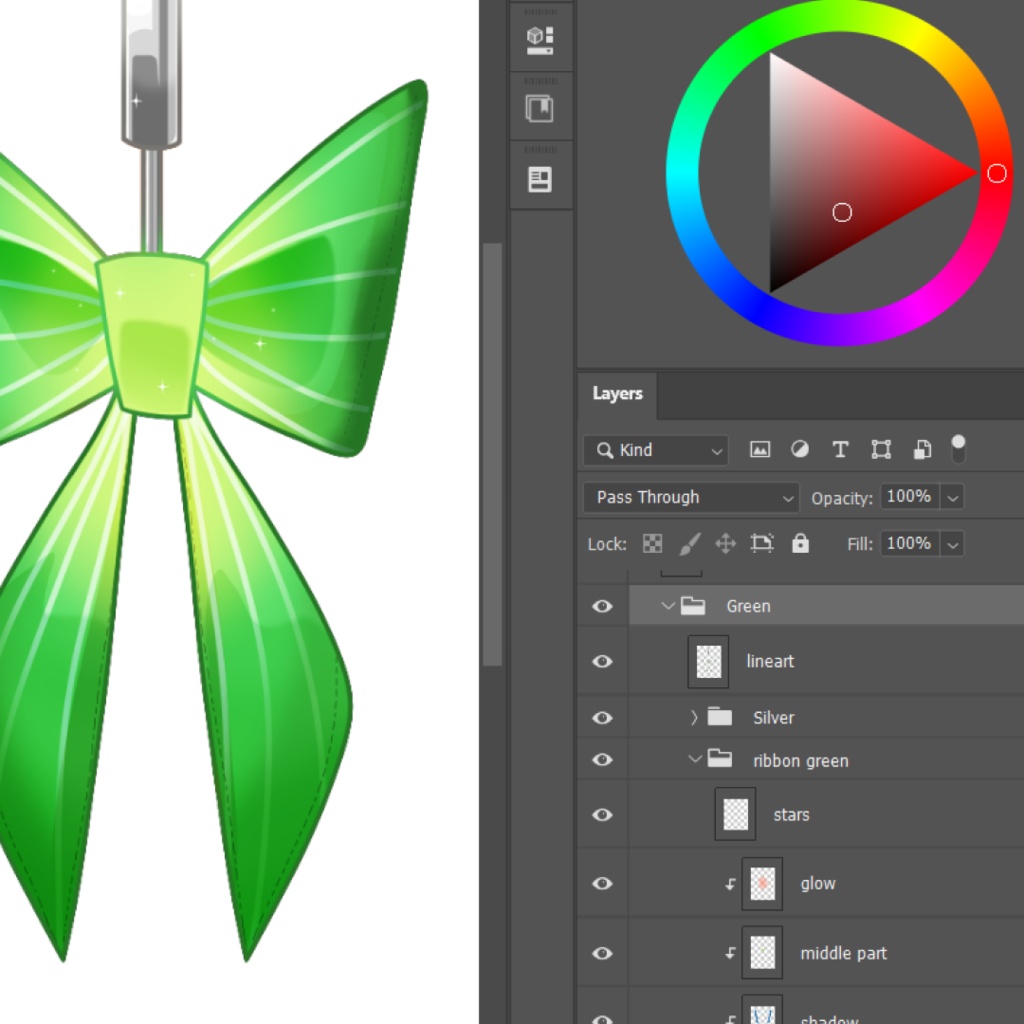Click the canvas vertical scrollbar
Screen dimensions: 1024x1024
tap(492, 455)
